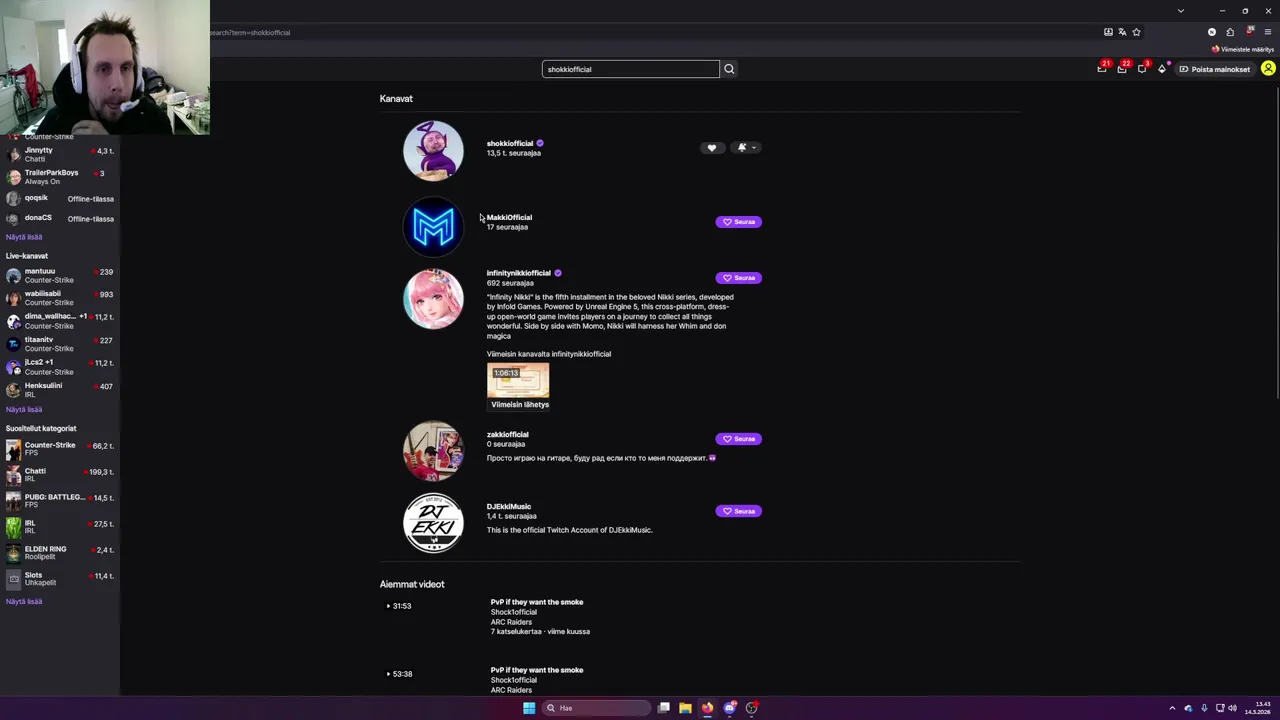Open the Chatti recommended category

click(x=60, y=475)
